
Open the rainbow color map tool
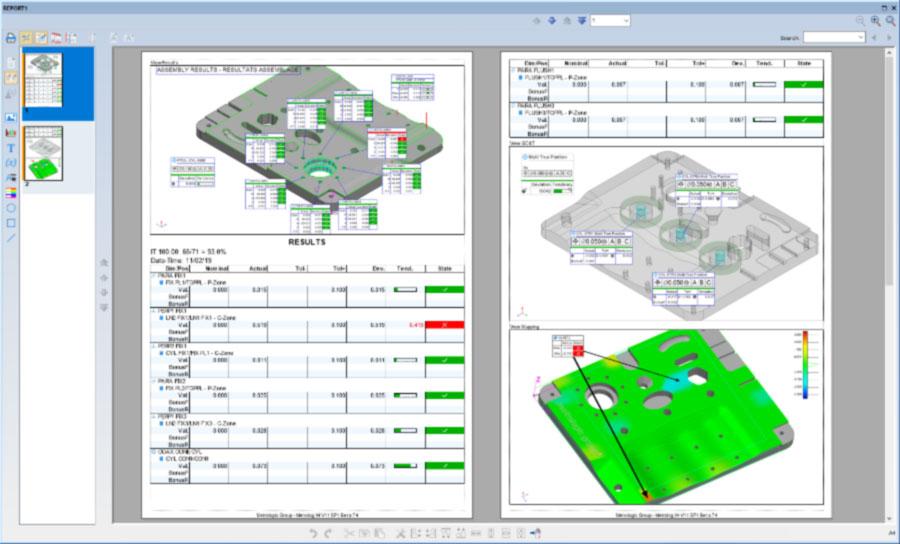click(x=10, y=193)
